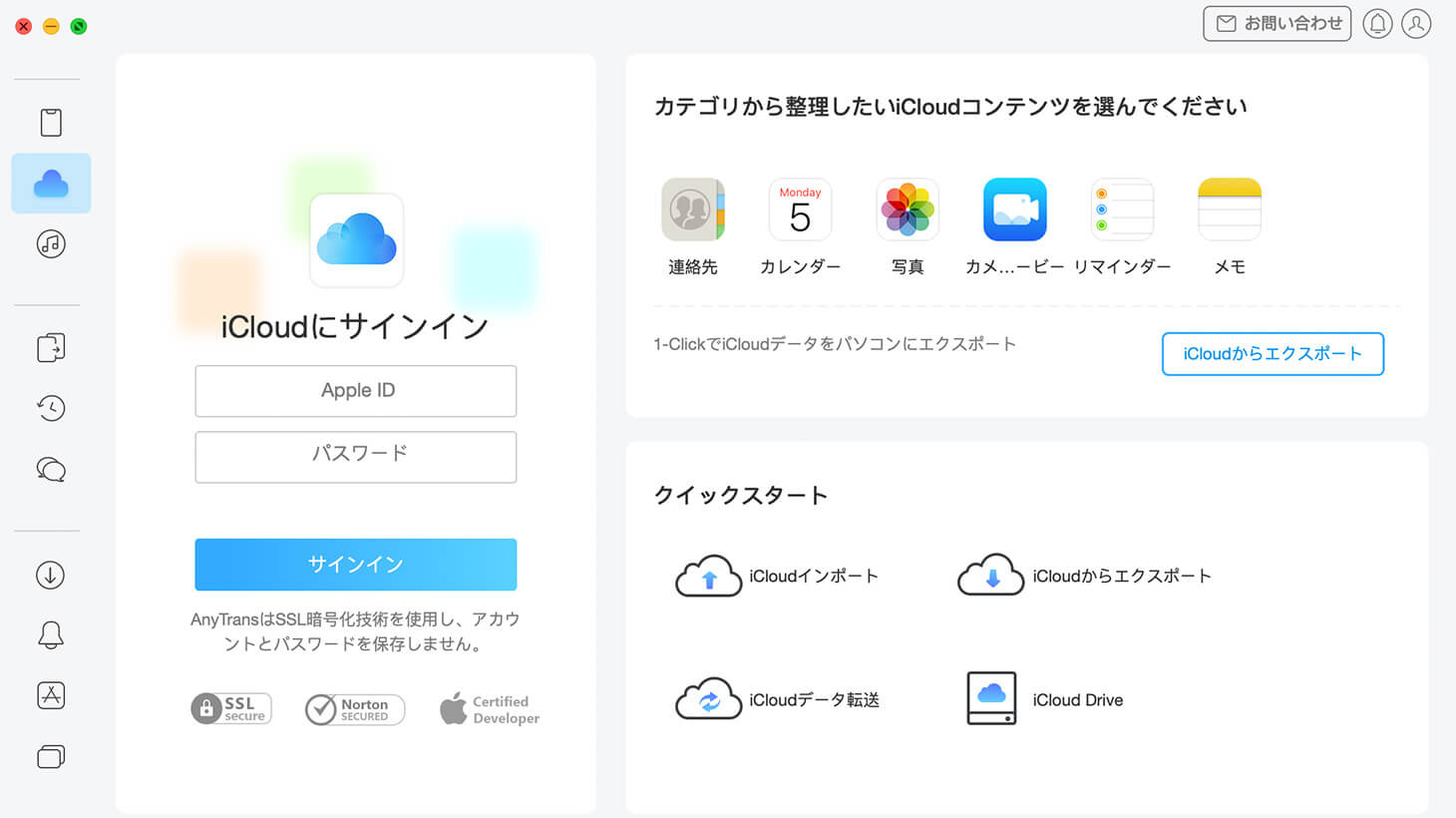
Task: Click the iCloudからエクスポート button
Action: coord(1273,354)
